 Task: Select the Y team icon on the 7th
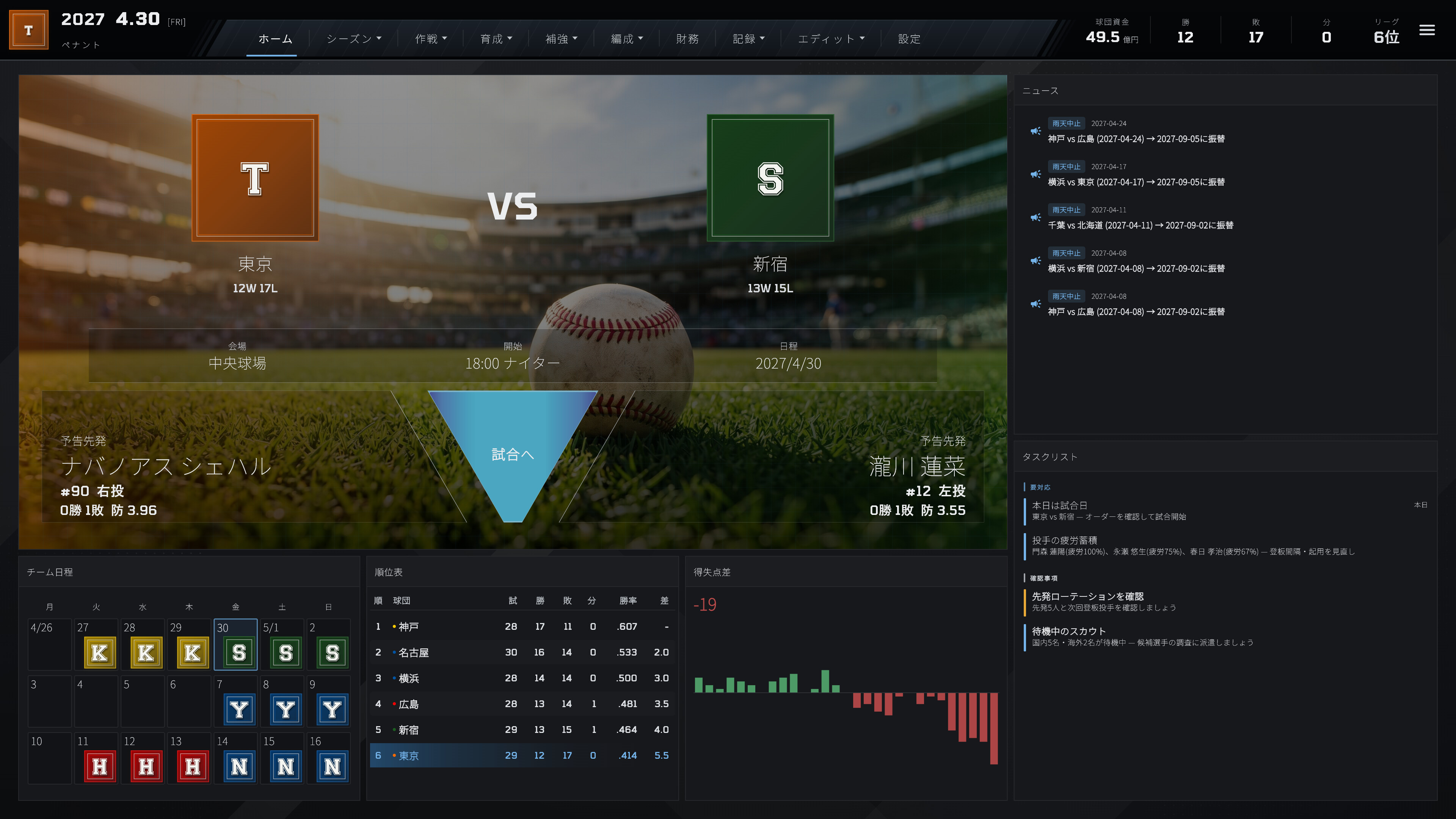coord(239,709)
